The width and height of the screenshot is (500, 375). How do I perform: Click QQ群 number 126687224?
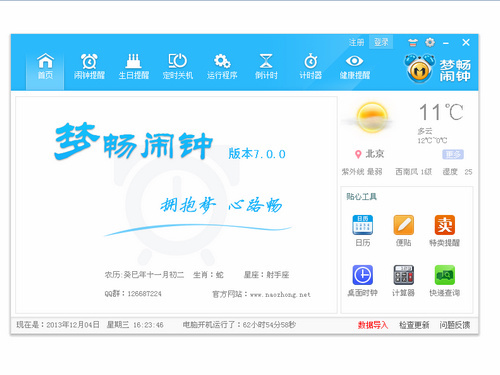pos(144,294)
